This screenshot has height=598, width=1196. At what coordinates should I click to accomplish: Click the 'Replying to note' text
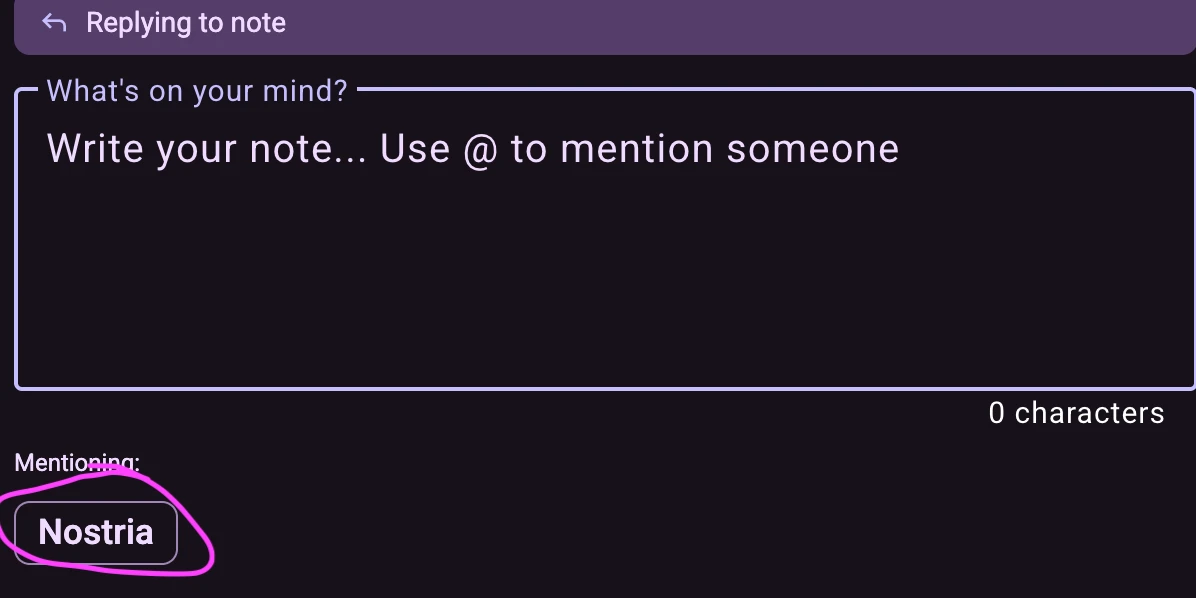[x=186, y=23]
